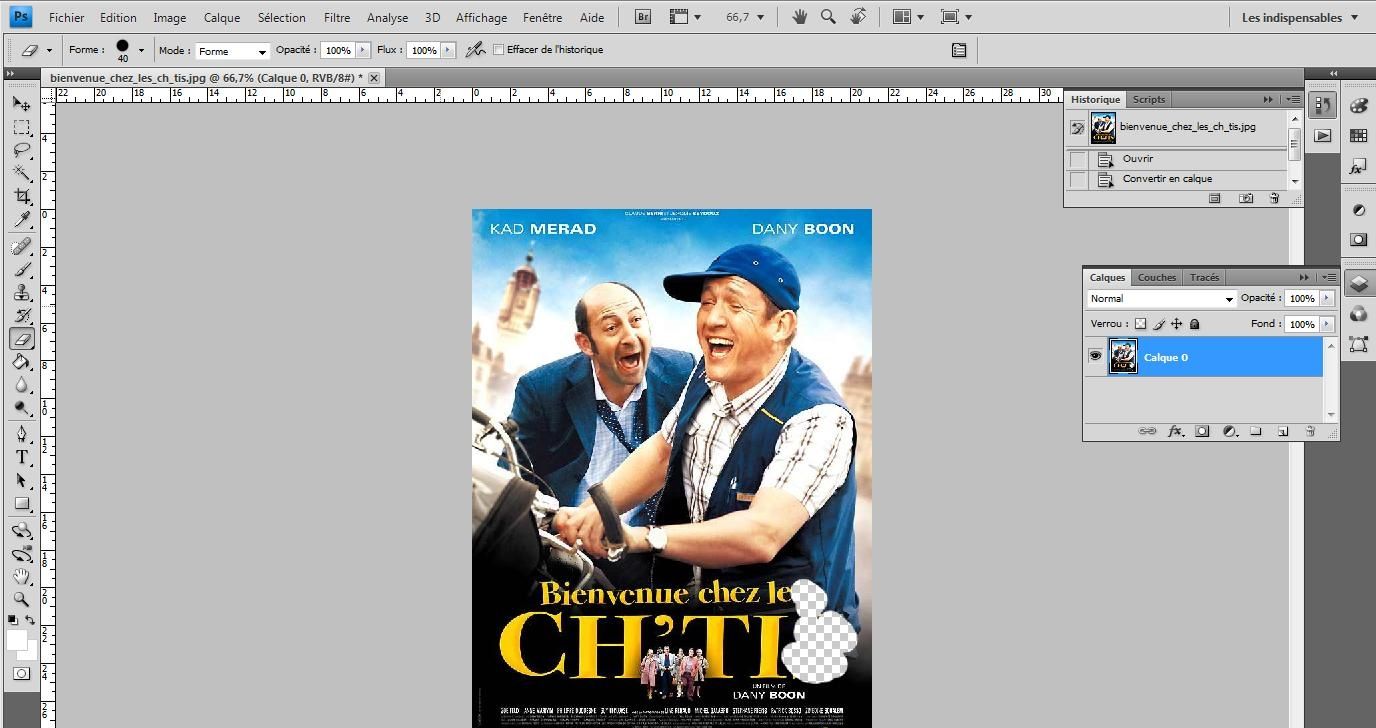
Task: Launch Adobe Bridge
Action: (644, 17)
